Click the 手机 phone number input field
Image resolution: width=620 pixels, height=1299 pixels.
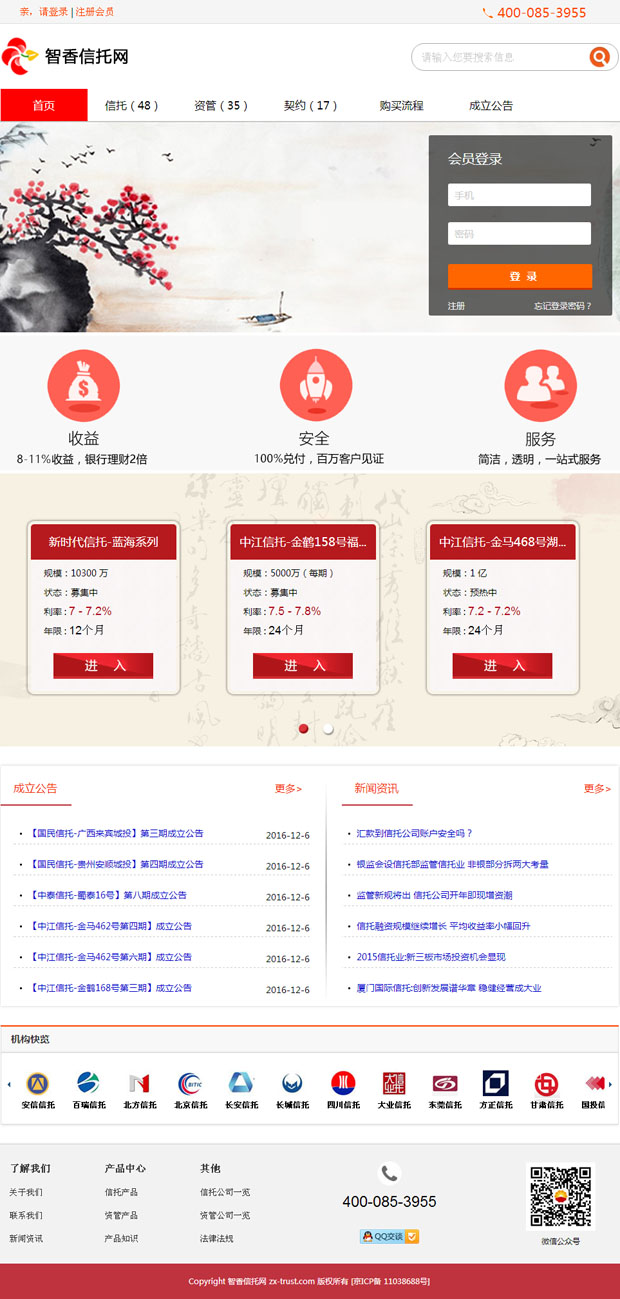pos(519,195)
